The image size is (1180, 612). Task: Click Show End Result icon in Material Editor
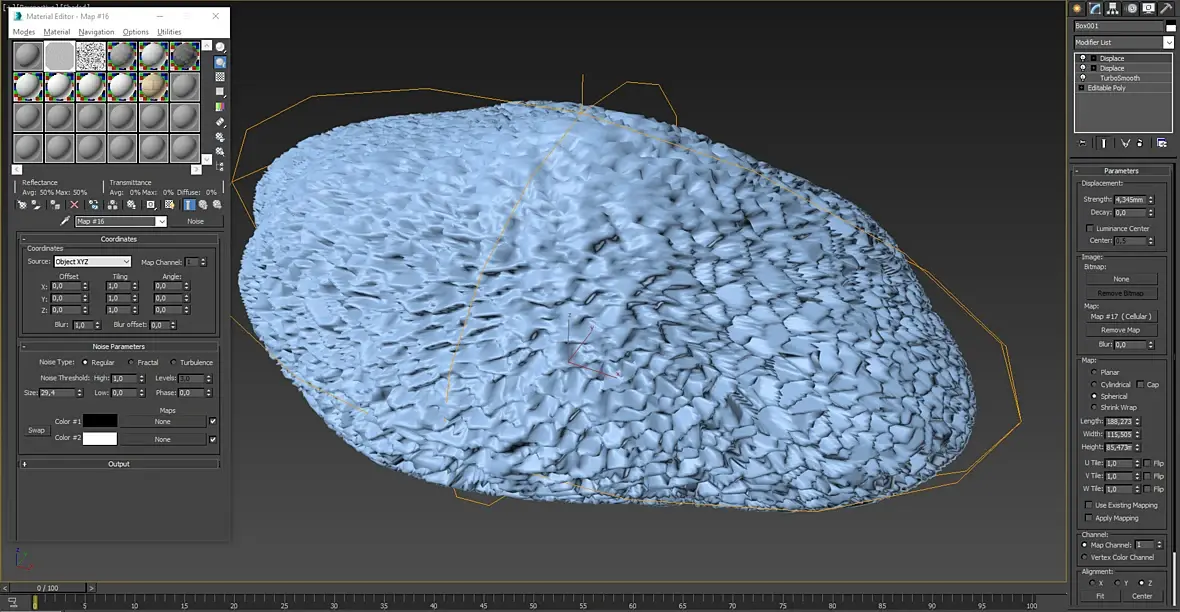pos(190,205)
